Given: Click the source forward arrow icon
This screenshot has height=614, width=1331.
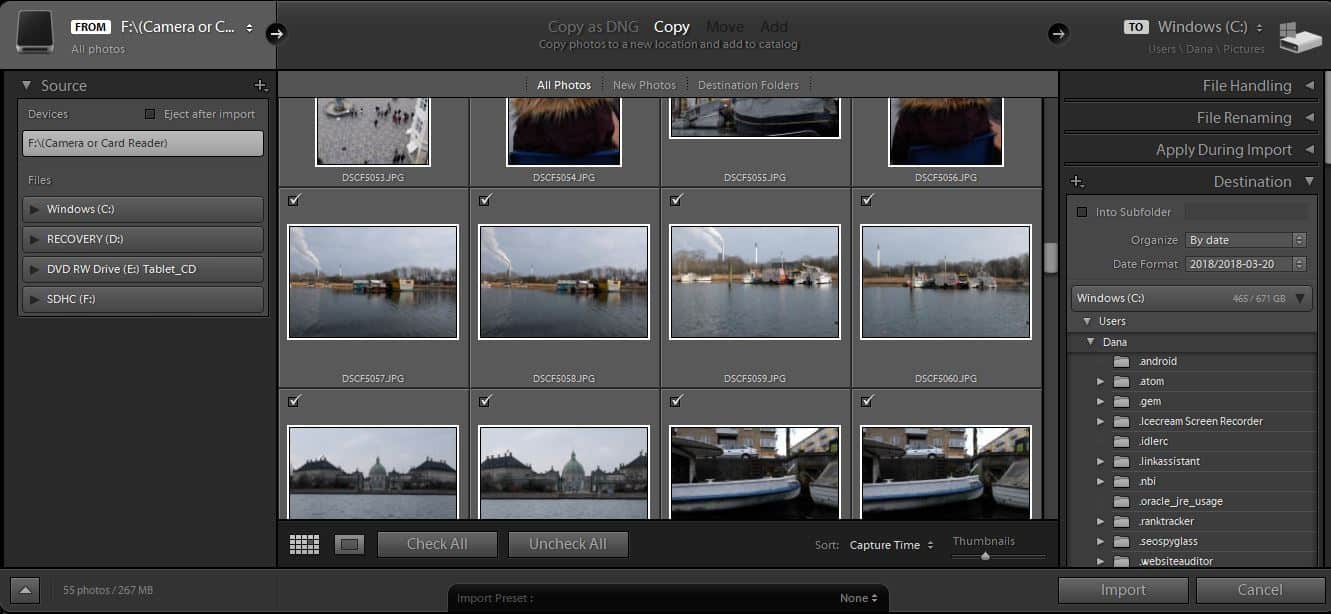Looking at the screenshot, I should tap(277, 34).
